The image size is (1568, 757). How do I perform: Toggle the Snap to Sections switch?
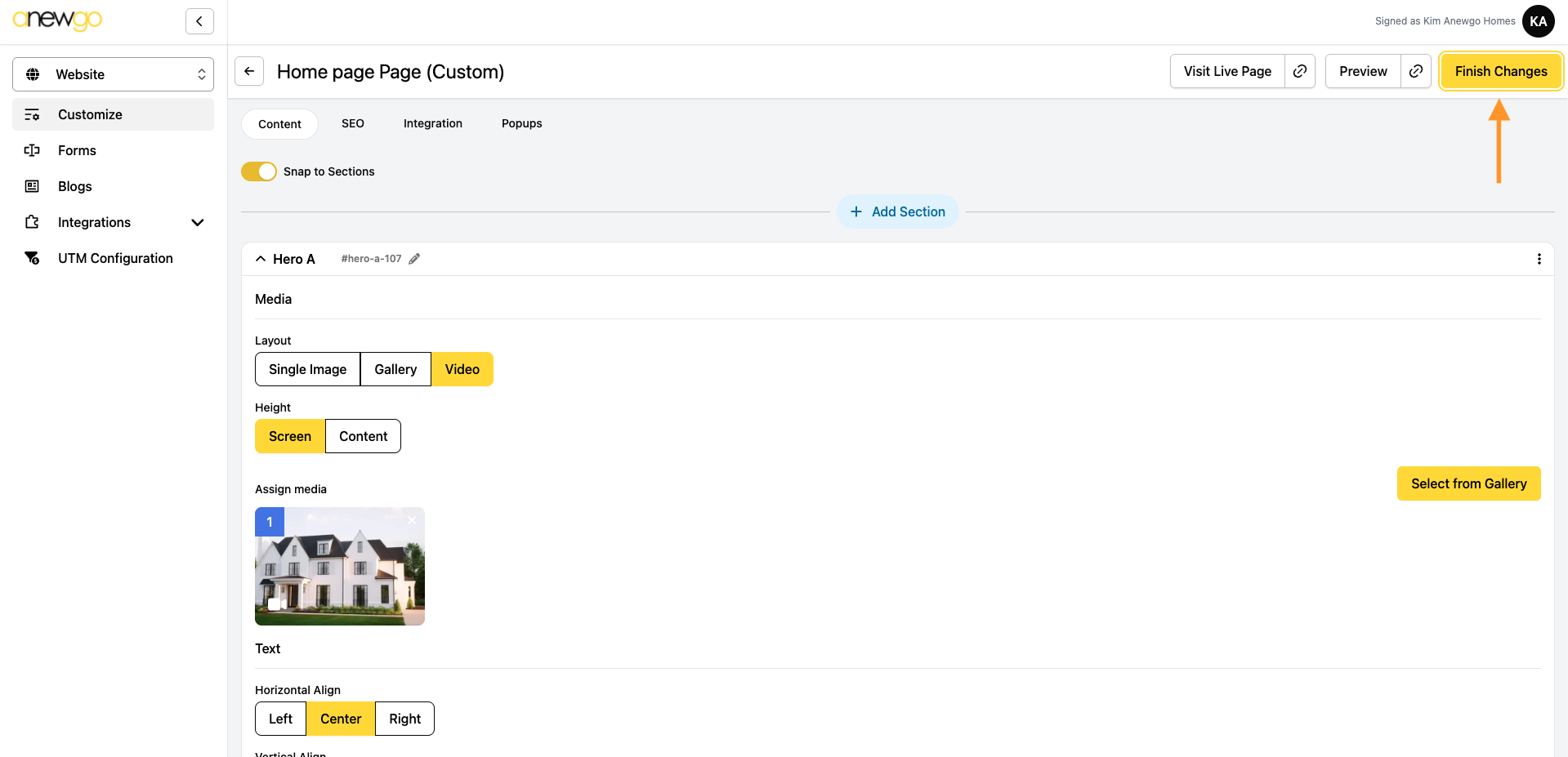259,171
